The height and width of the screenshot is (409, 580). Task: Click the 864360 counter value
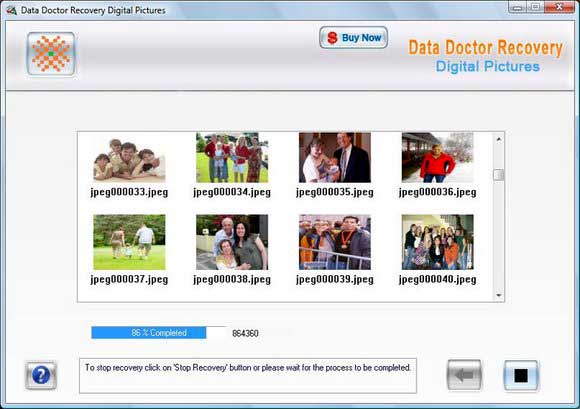coord(245,333)
